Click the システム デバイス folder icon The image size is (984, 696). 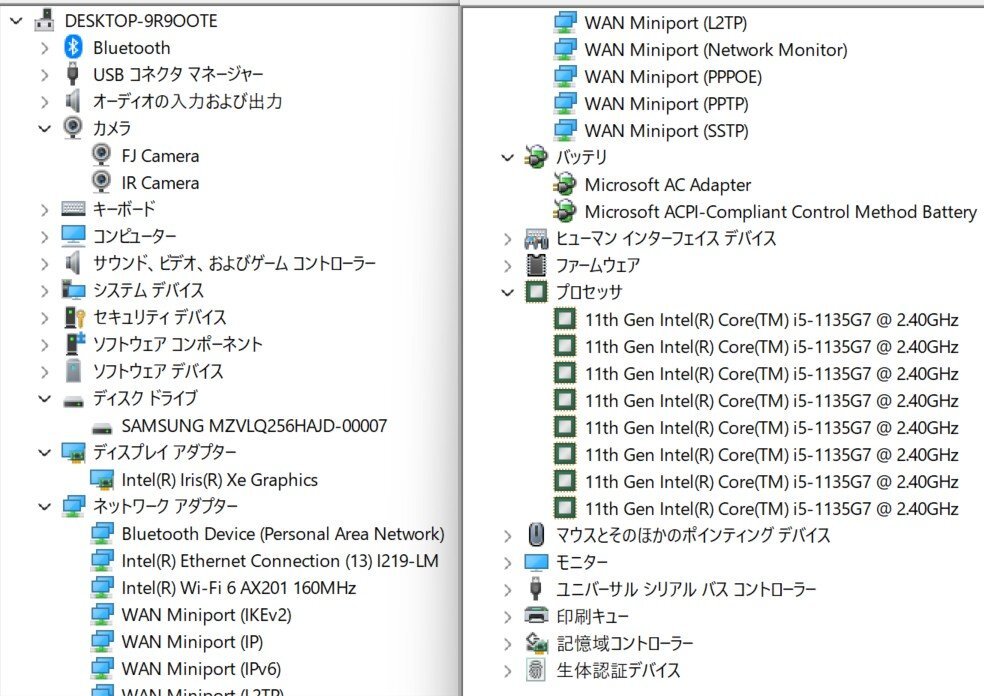[73, 290]
